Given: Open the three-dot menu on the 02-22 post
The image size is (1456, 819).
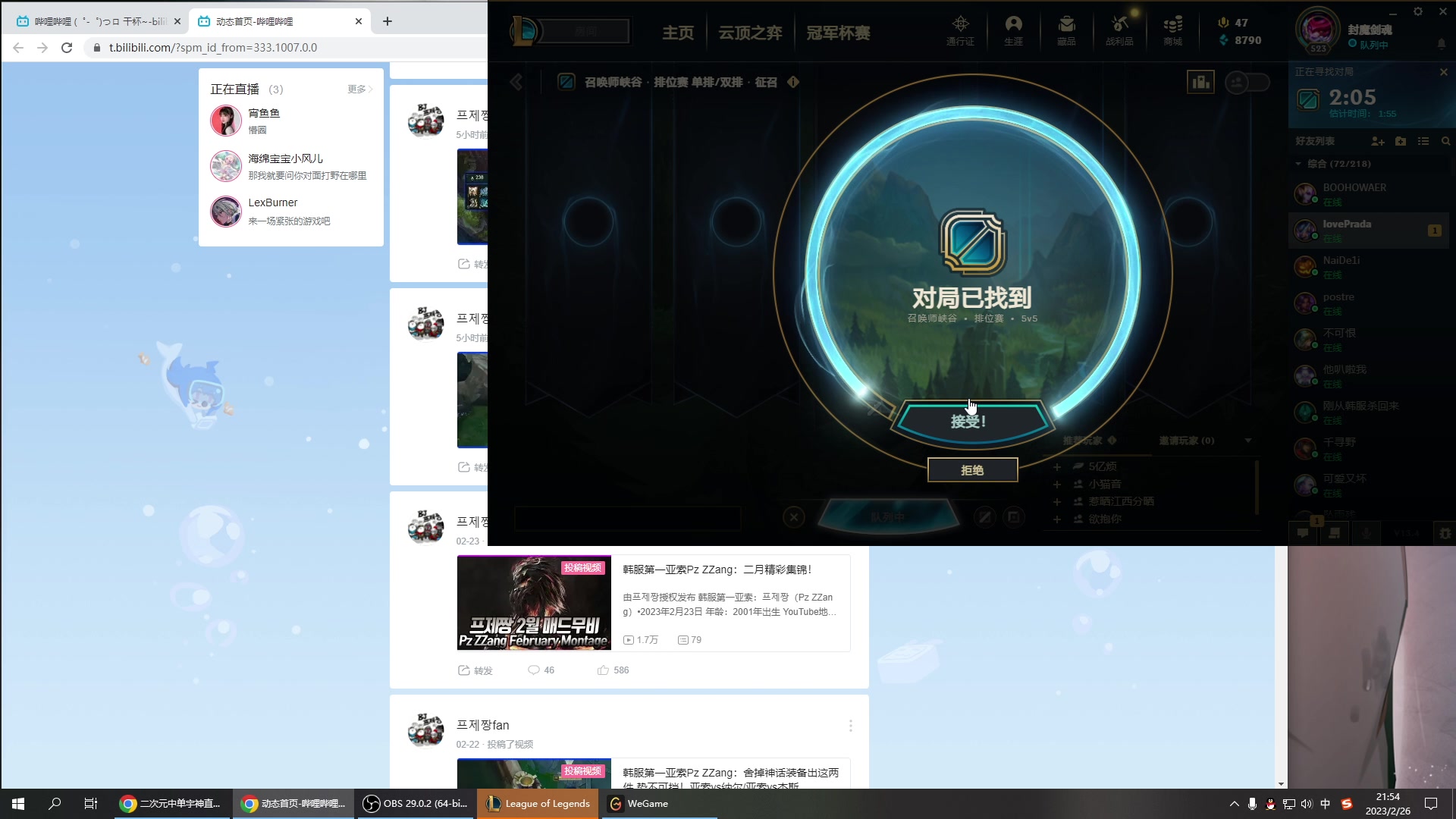Looking at the screenshot, I should 850,726.
